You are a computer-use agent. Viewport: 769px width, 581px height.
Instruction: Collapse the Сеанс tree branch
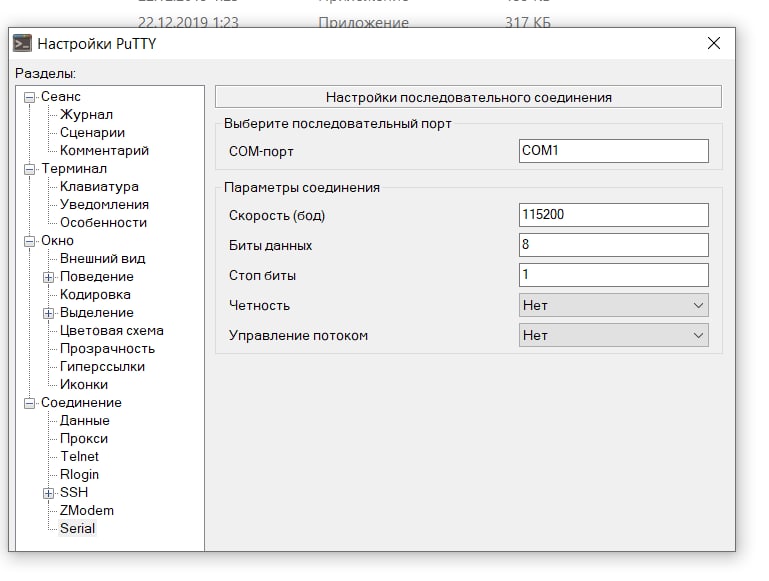pos(29,97)
